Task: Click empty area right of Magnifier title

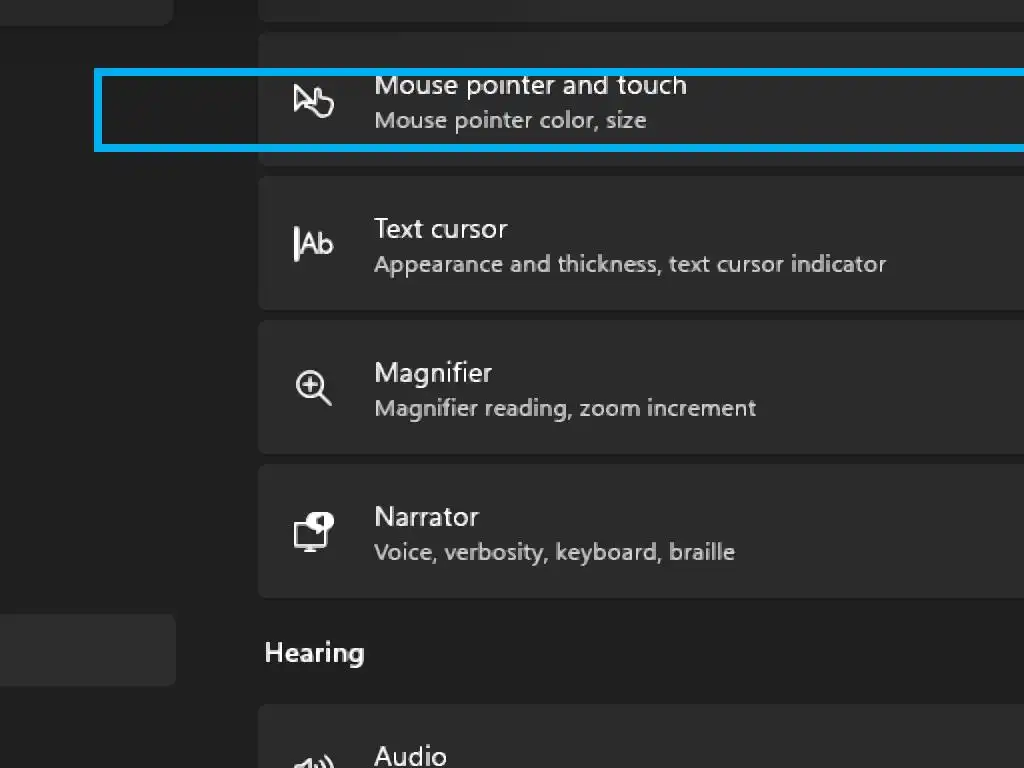Action: click(760, 373)
